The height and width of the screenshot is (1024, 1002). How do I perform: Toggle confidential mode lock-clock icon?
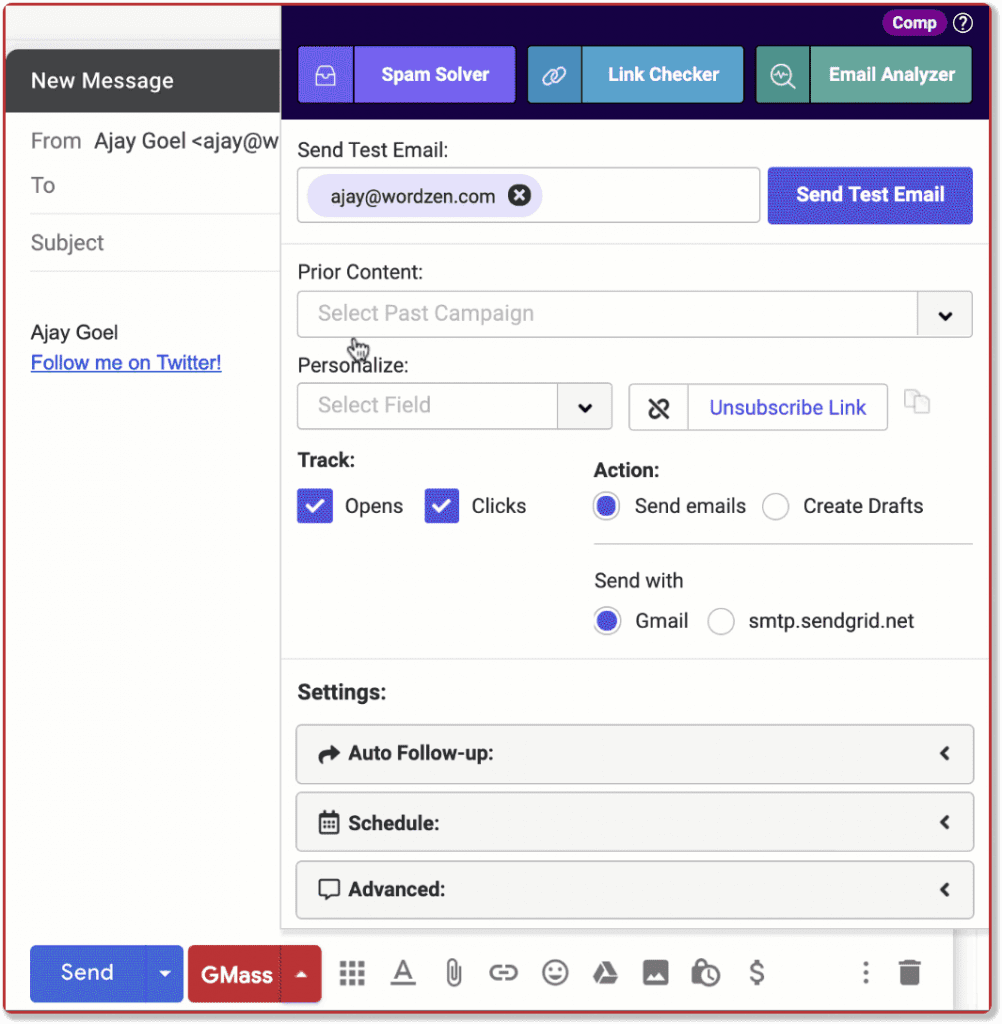[x=705, y=973]
